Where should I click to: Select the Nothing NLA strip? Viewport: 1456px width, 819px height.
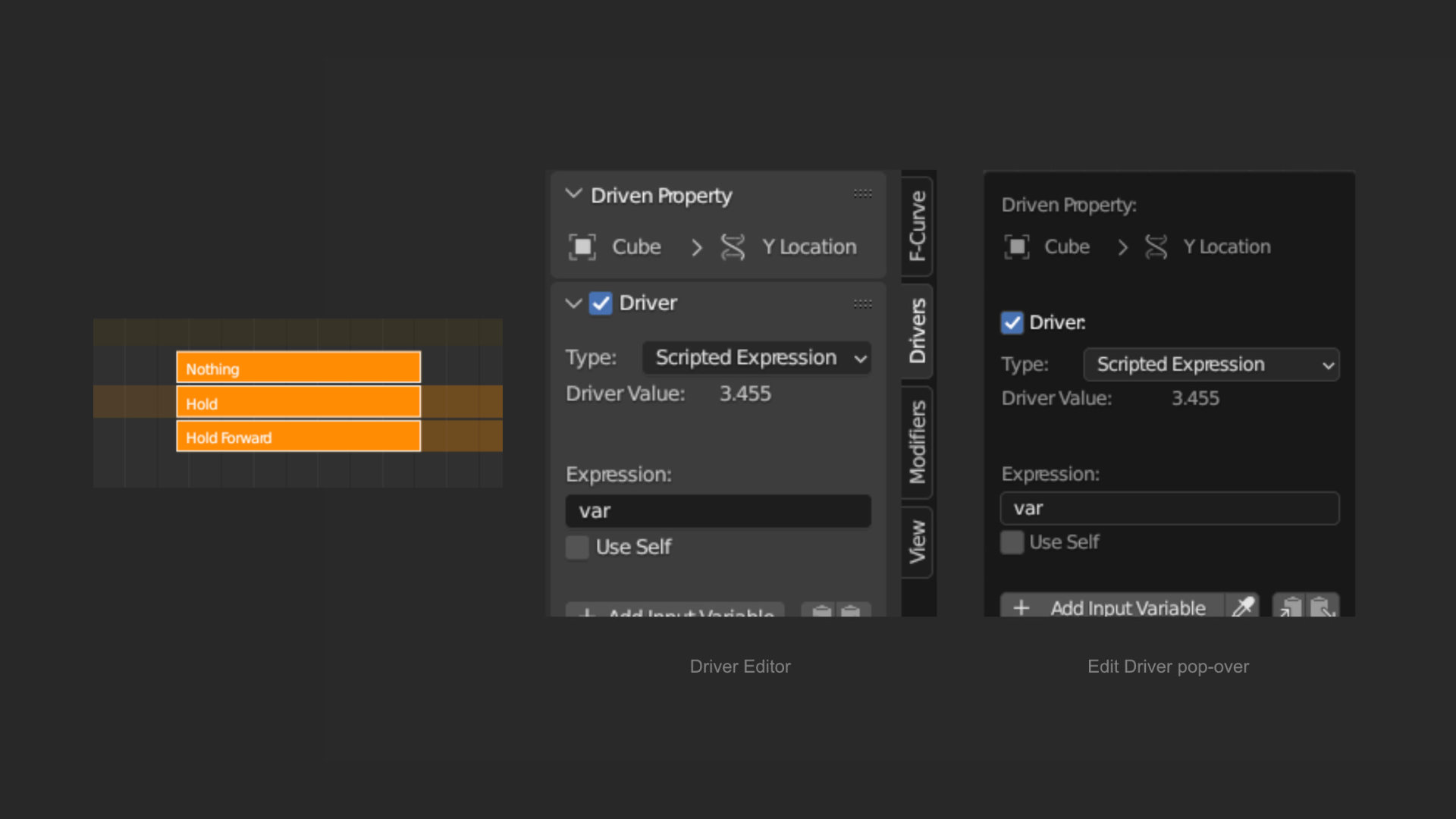click(299, 367)
